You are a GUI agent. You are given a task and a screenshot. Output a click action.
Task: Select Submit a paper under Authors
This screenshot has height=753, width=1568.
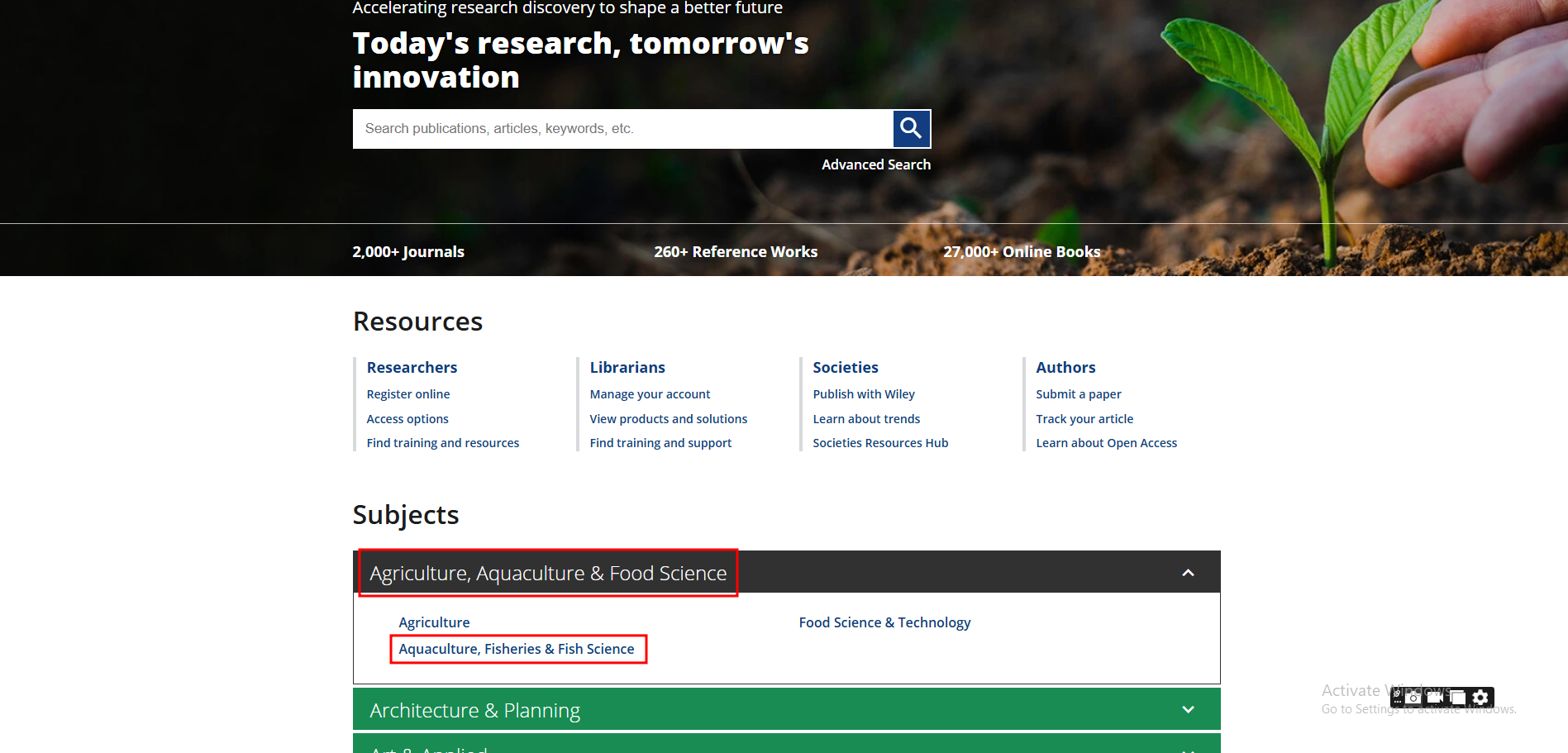pyautogui.click(x=1078, y=394)
